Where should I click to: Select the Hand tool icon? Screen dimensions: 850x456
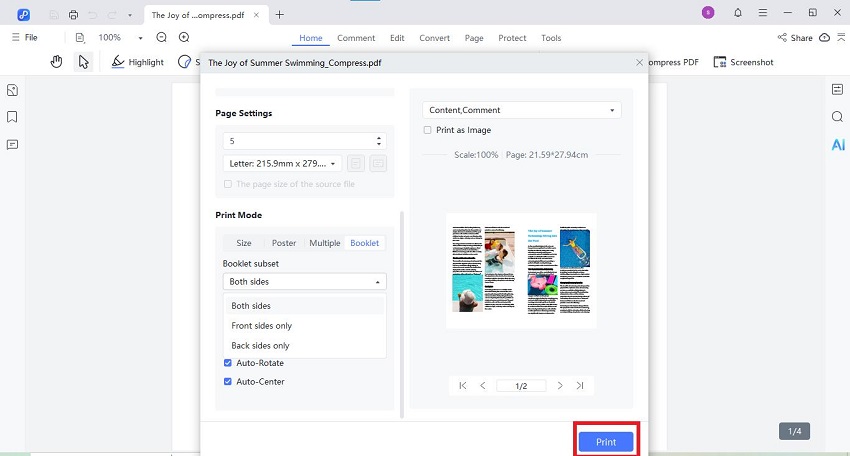tap(57, 62)
